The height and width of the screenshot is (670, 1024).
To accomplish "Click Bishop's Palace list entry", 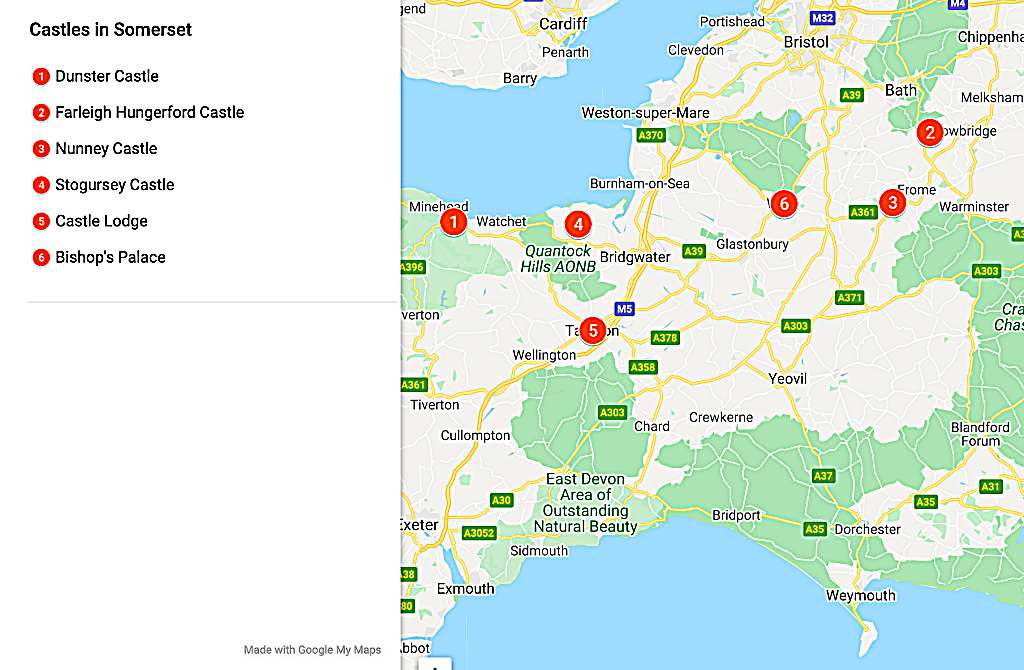I will click(110, 257).
